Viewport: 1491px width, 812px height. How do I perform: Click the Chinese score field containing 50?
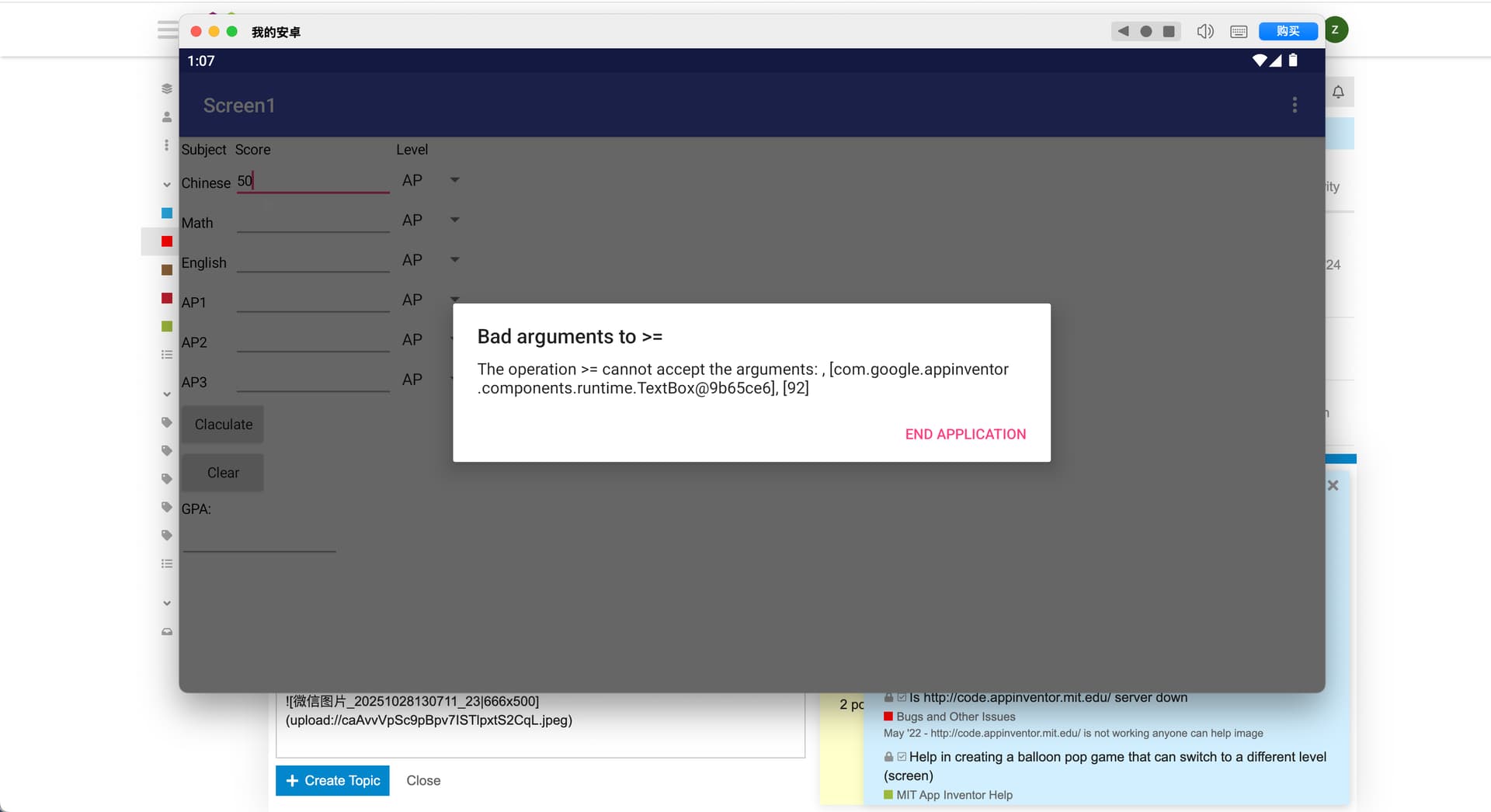click(313, 181)
